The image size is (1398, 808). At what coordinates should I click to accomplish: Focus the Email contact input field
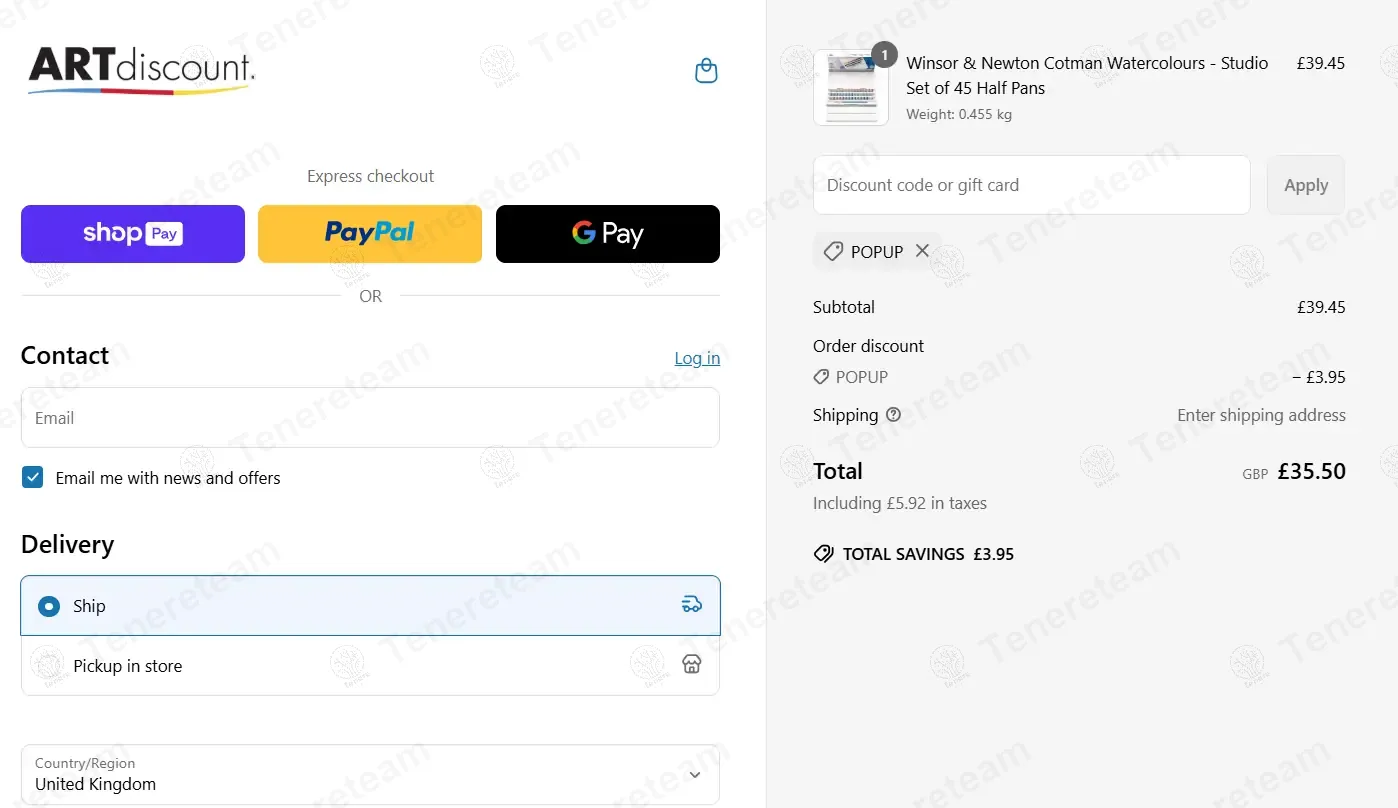[x=370, y=418]
